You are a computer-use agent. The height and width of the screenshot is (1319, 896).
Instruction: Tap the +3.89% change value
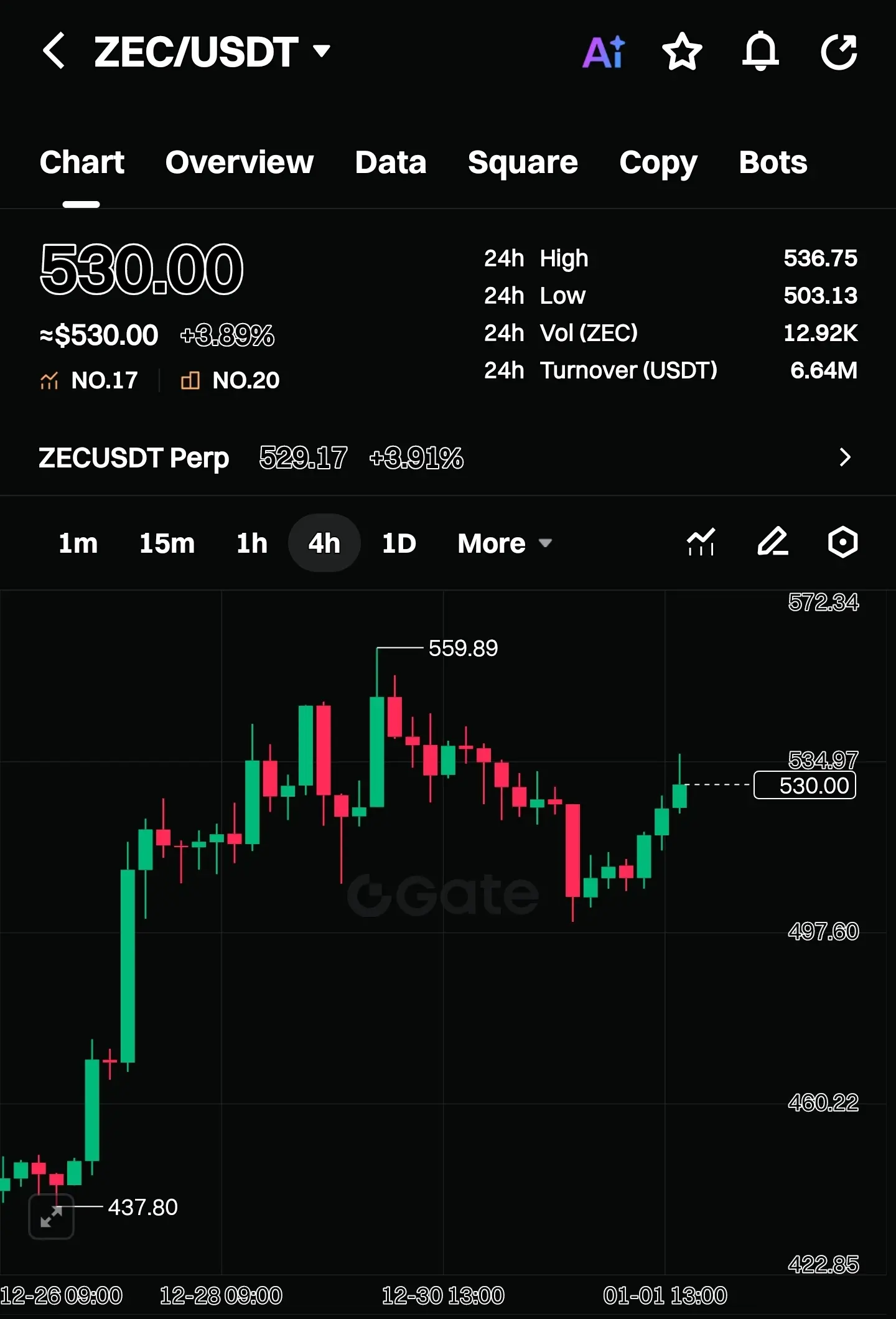pos(227,336)
